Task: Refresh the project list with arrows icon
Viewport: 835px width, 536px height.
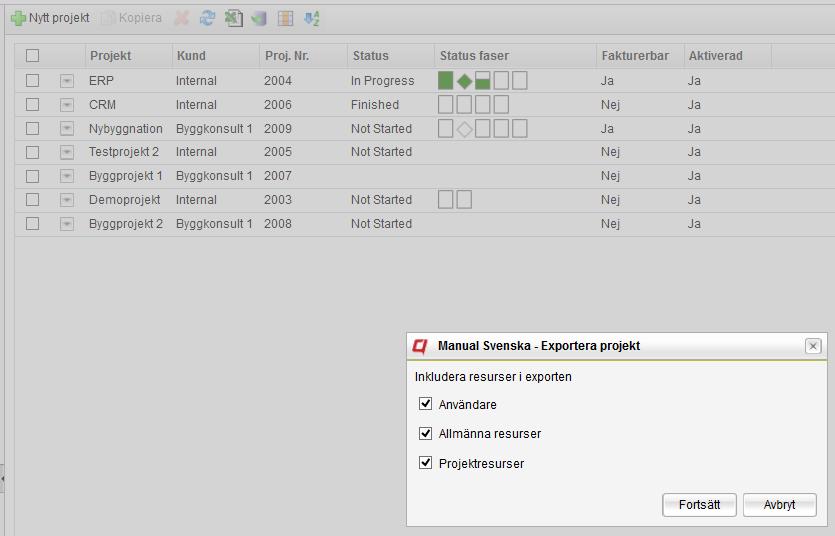Action: (x=207, y=18)
